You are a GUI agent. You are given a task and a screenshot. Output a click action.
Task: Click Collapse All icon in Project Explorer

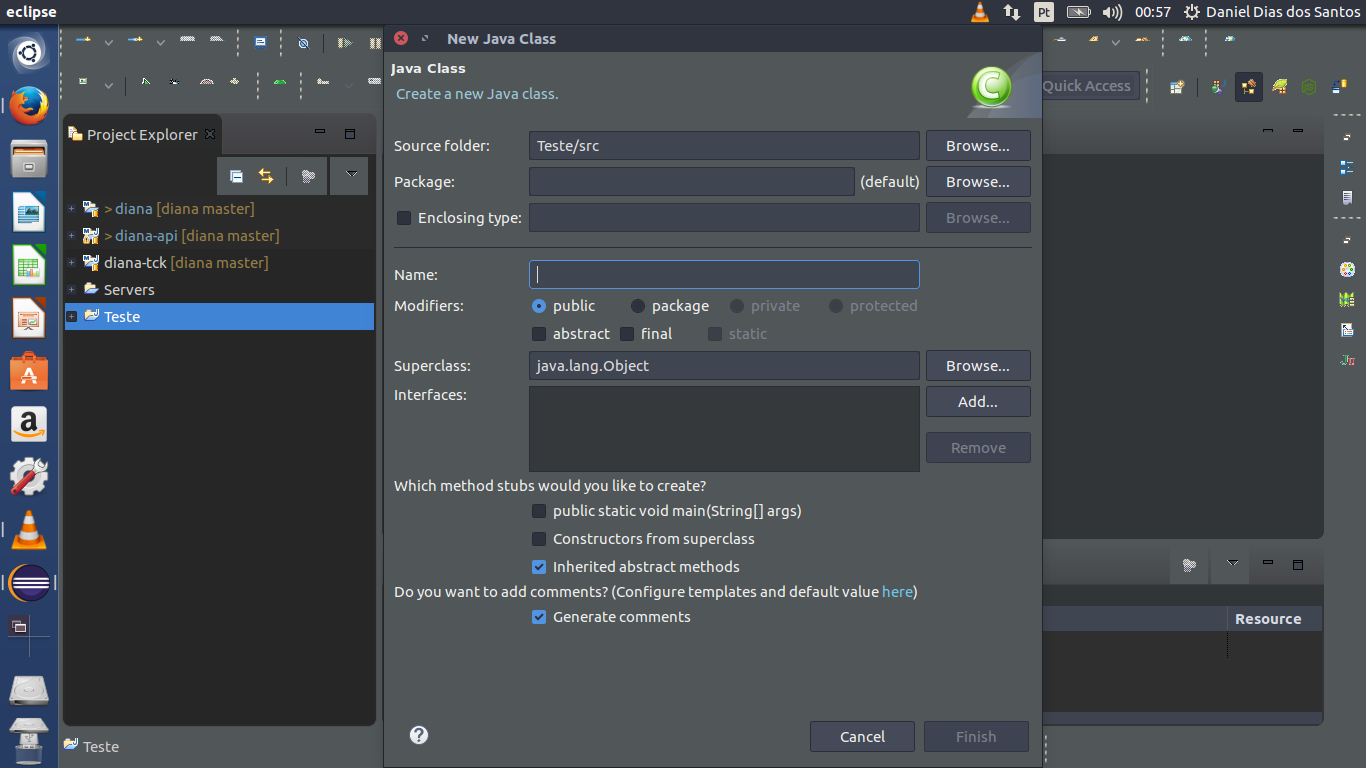tap(236, 176)
